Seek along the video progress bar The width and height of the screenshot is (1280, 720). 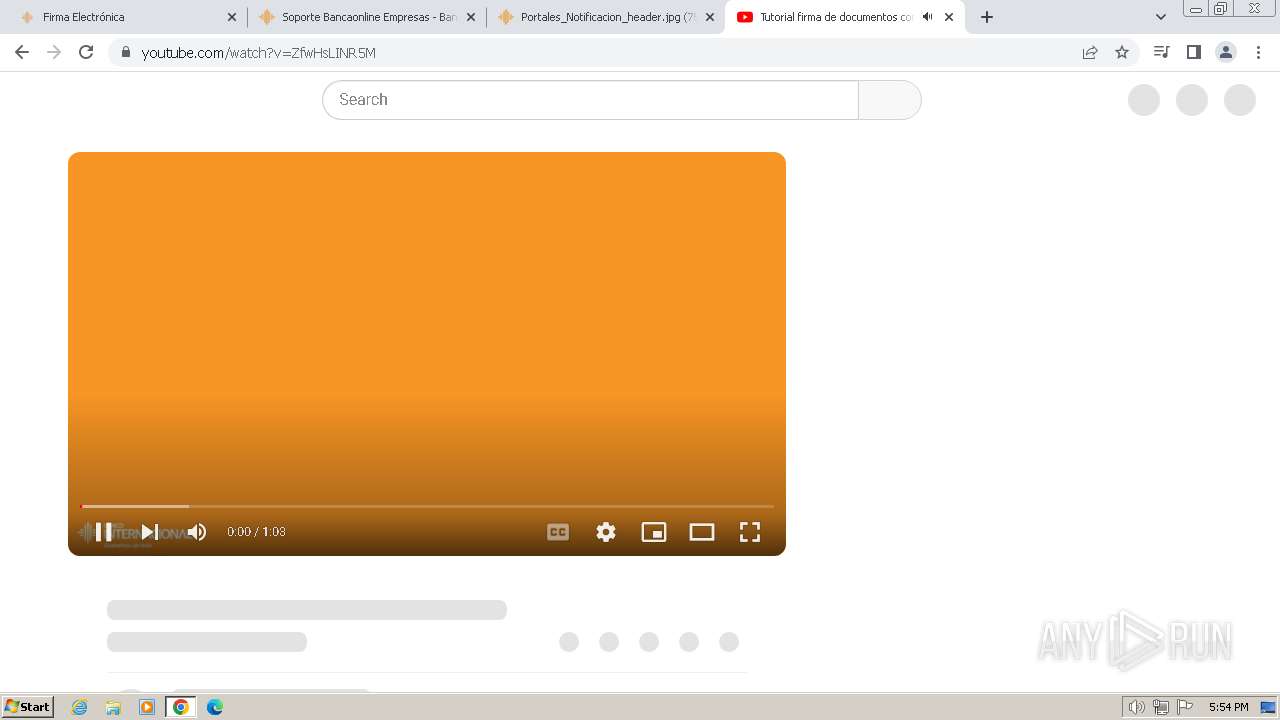point(427,506)
